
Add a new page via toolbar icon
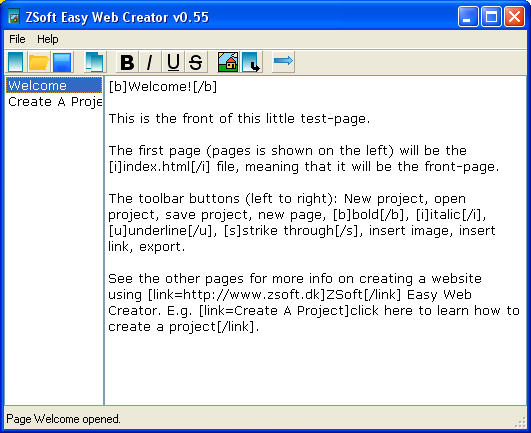pos(95,62)
